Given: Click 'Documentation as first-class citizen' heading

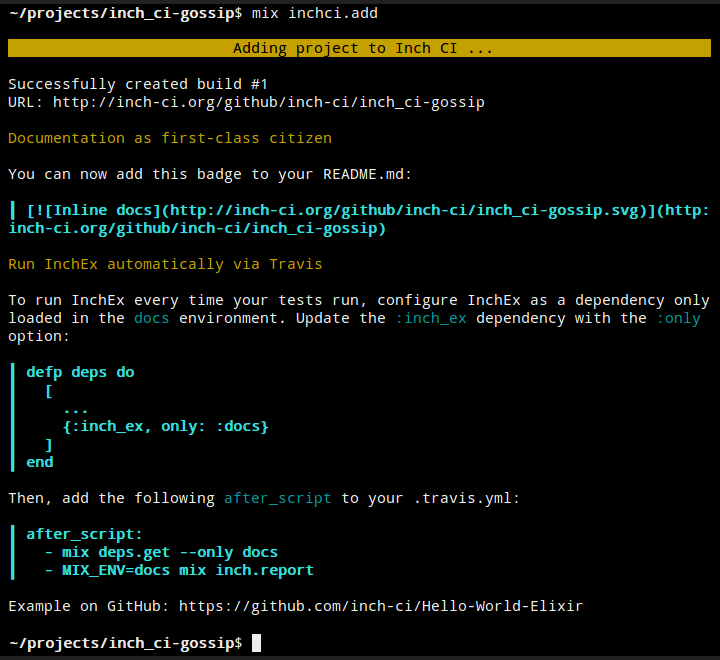Looking at the screenshot, I should (170, 138).
